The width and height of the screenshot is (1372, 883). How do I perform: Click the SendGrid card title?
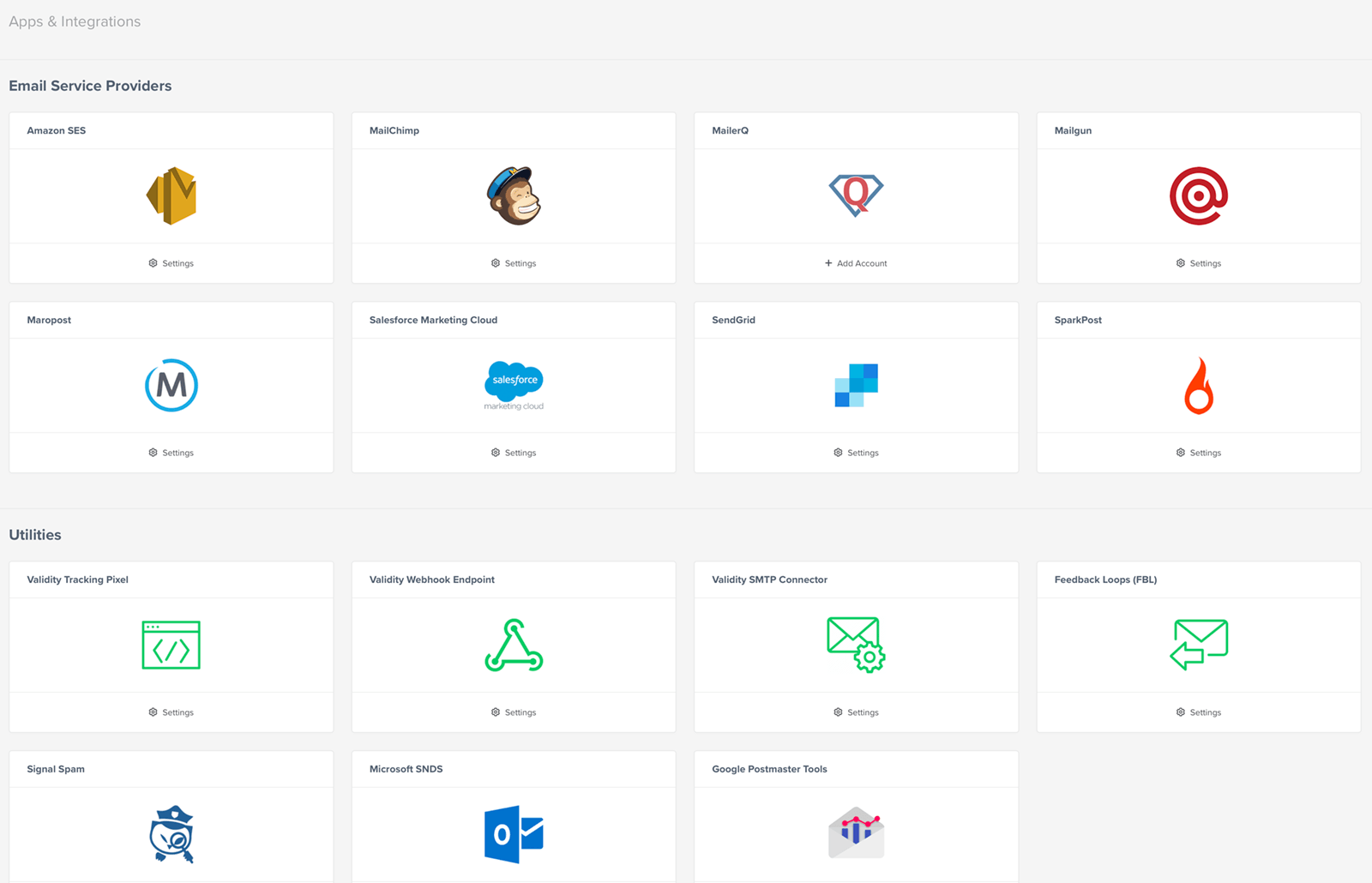[733, 320]
